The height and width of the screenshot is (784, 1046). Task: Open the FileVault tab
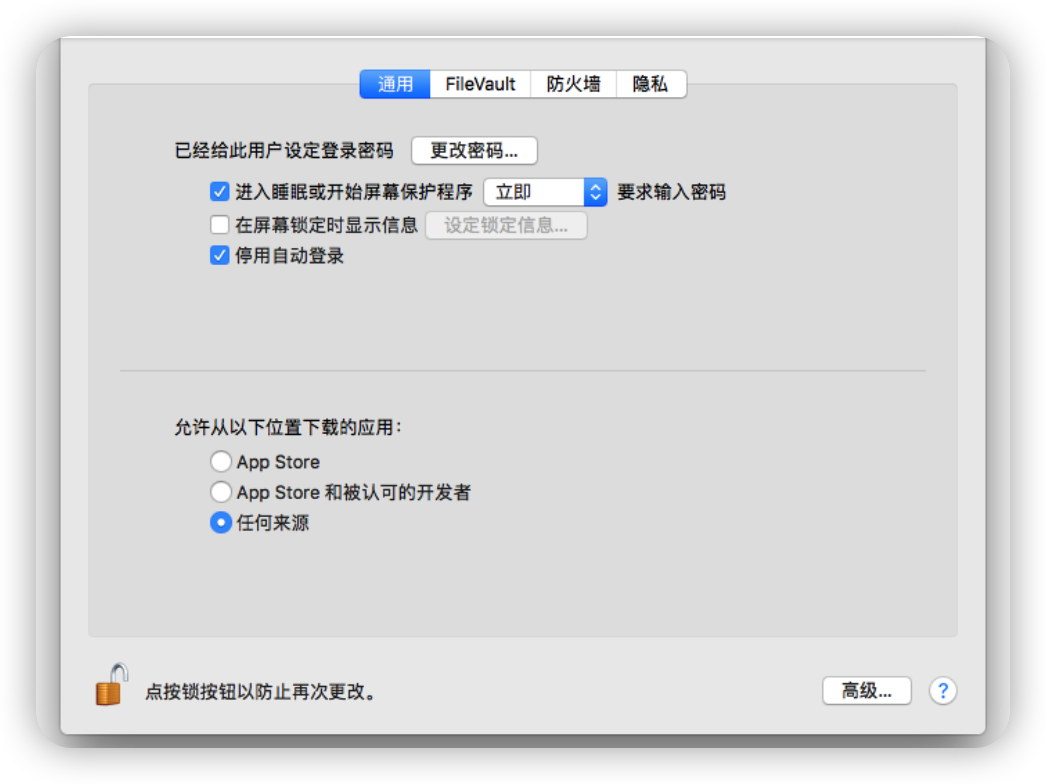click(x=480, y=84)
